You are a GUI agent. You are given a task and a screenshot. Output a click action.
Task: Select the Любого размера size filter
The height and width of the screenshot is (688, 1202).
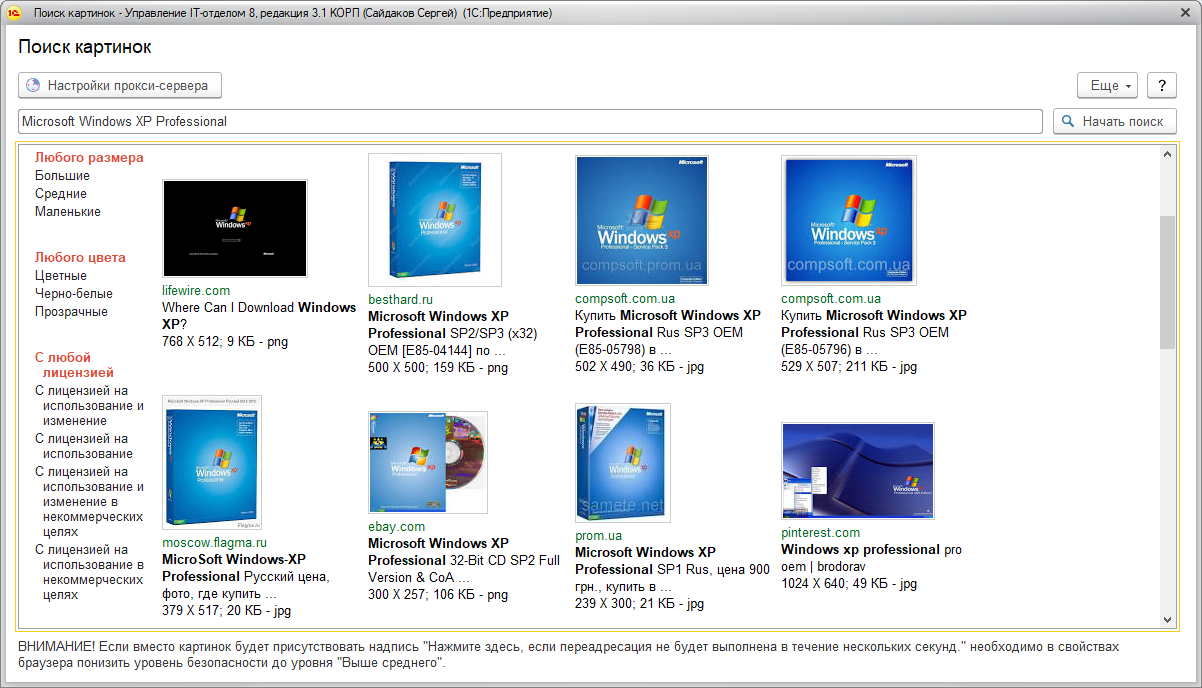pos(89,157)
